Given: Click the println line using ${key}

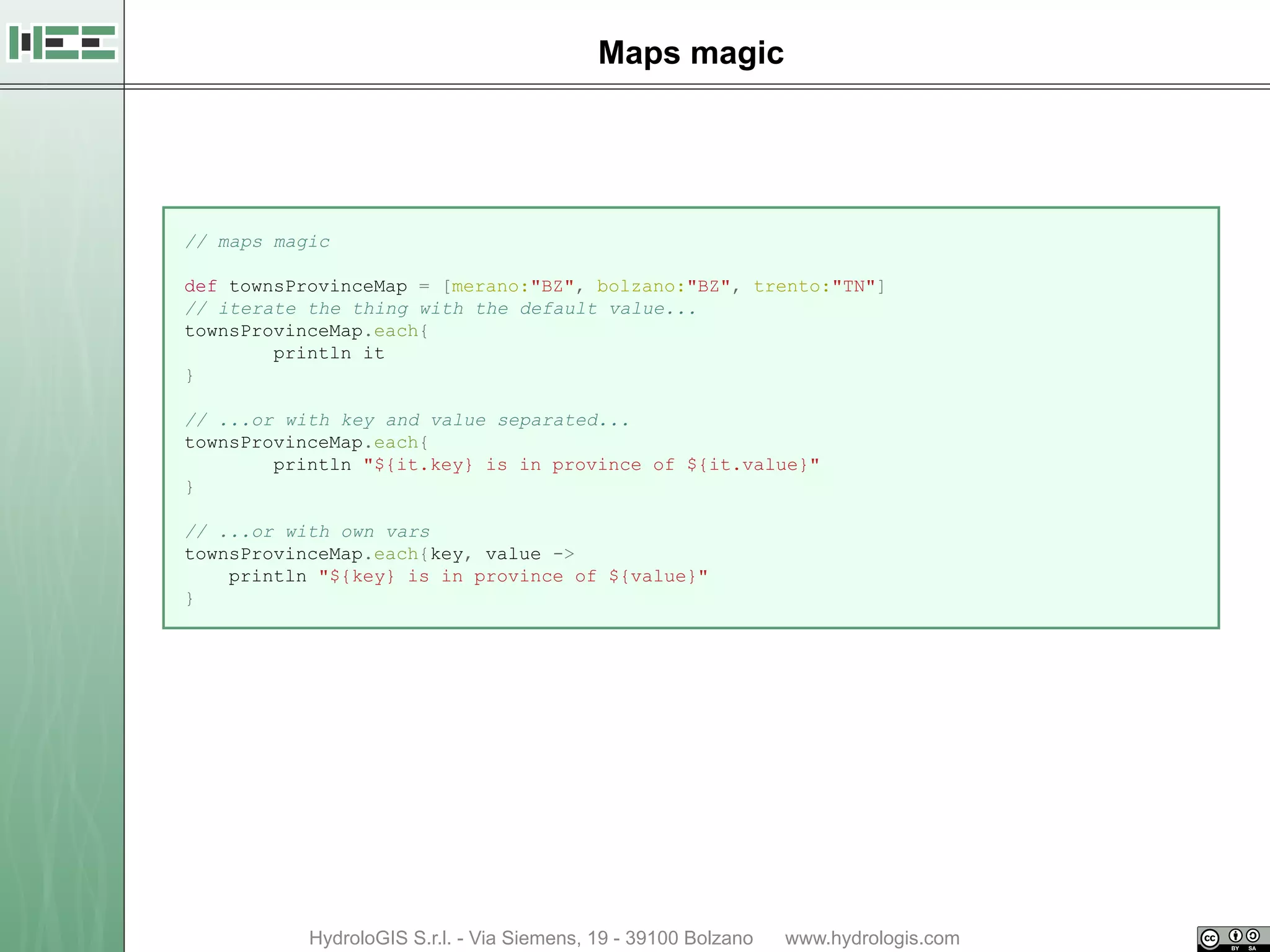Looking at the screenshot, I should coord(468,576).
